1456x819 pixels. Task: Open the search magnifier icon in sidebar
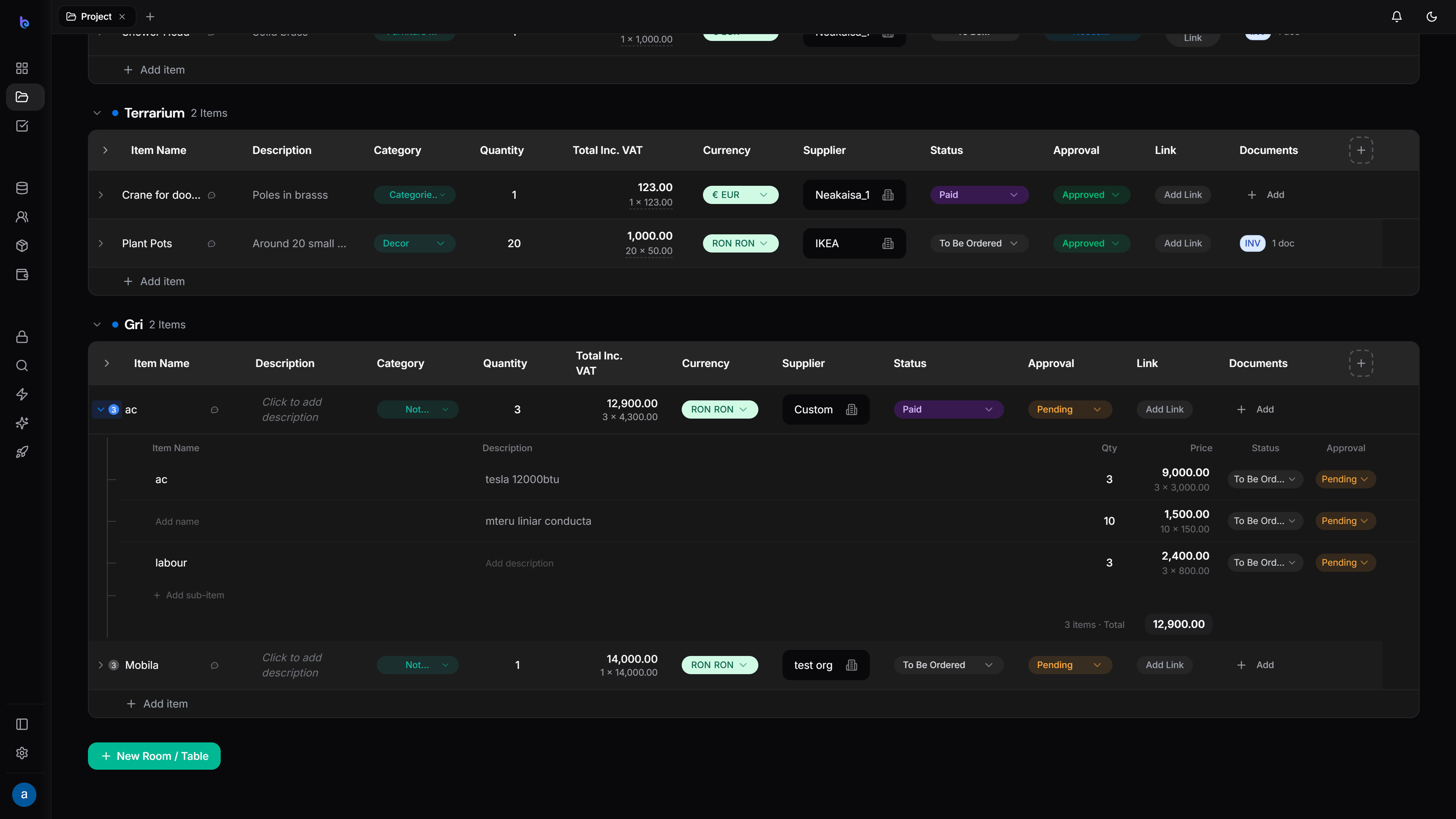click(22, 366)
